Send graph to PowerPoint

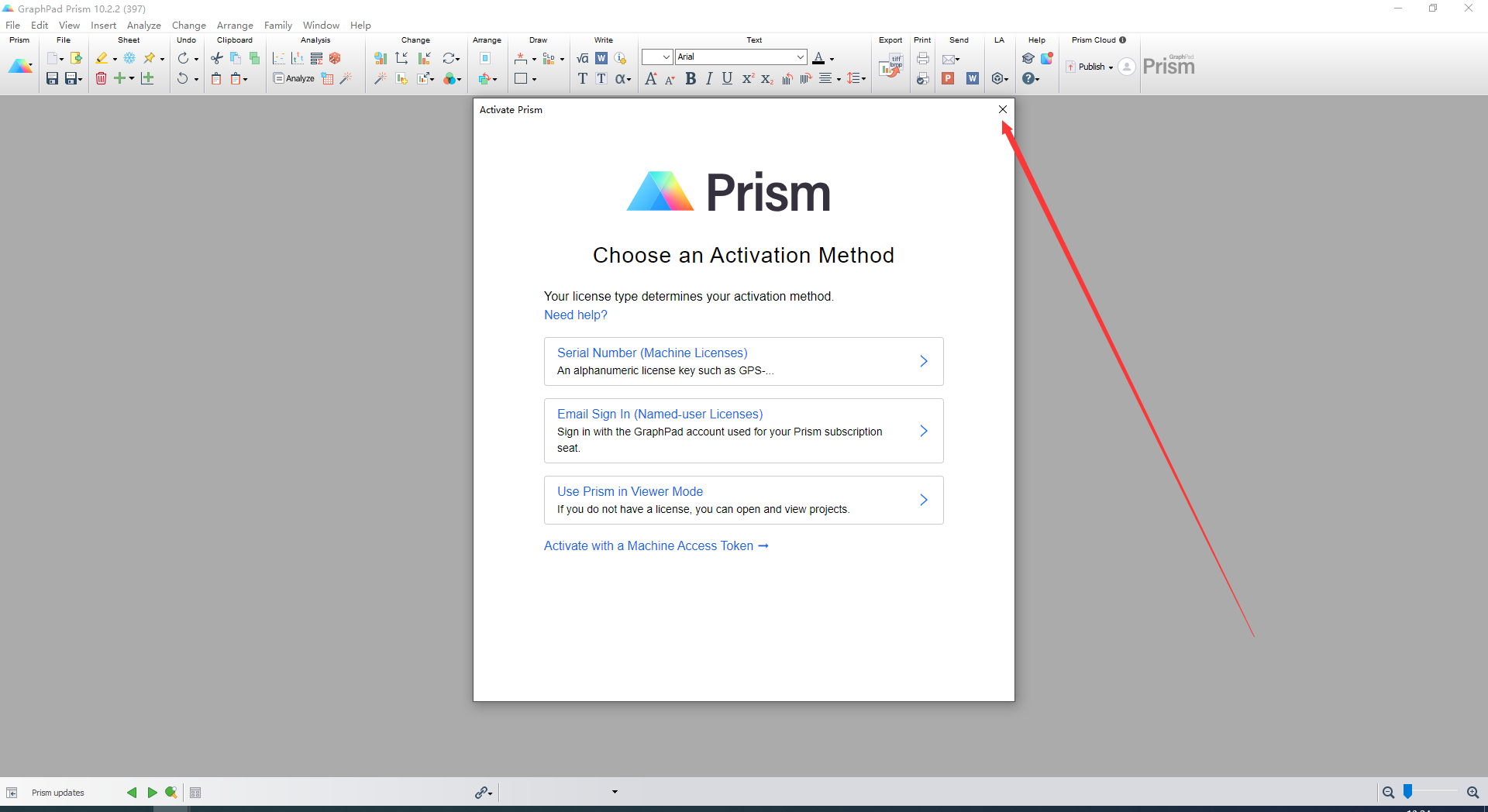[948, 78]
